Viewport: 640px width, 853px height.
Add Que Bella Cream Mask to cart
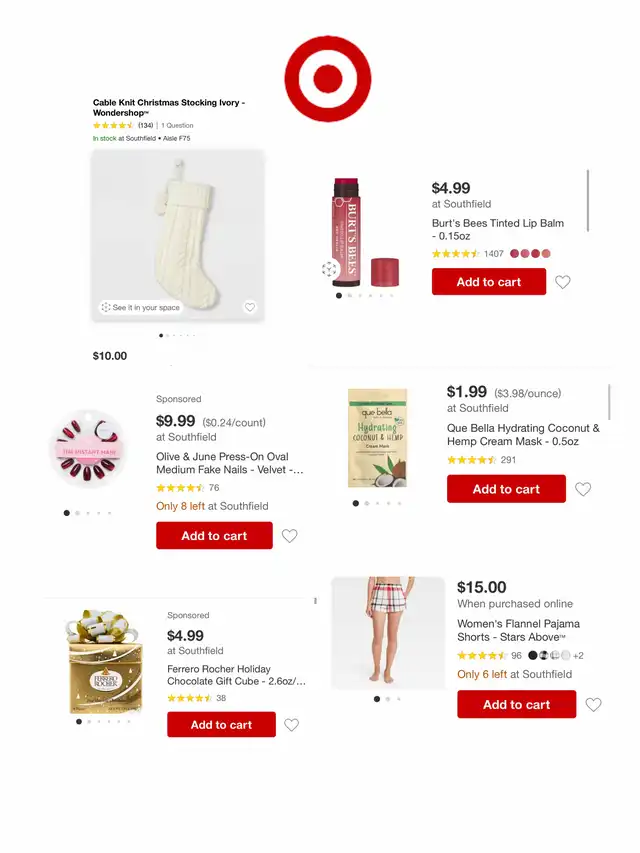point(506,489)
